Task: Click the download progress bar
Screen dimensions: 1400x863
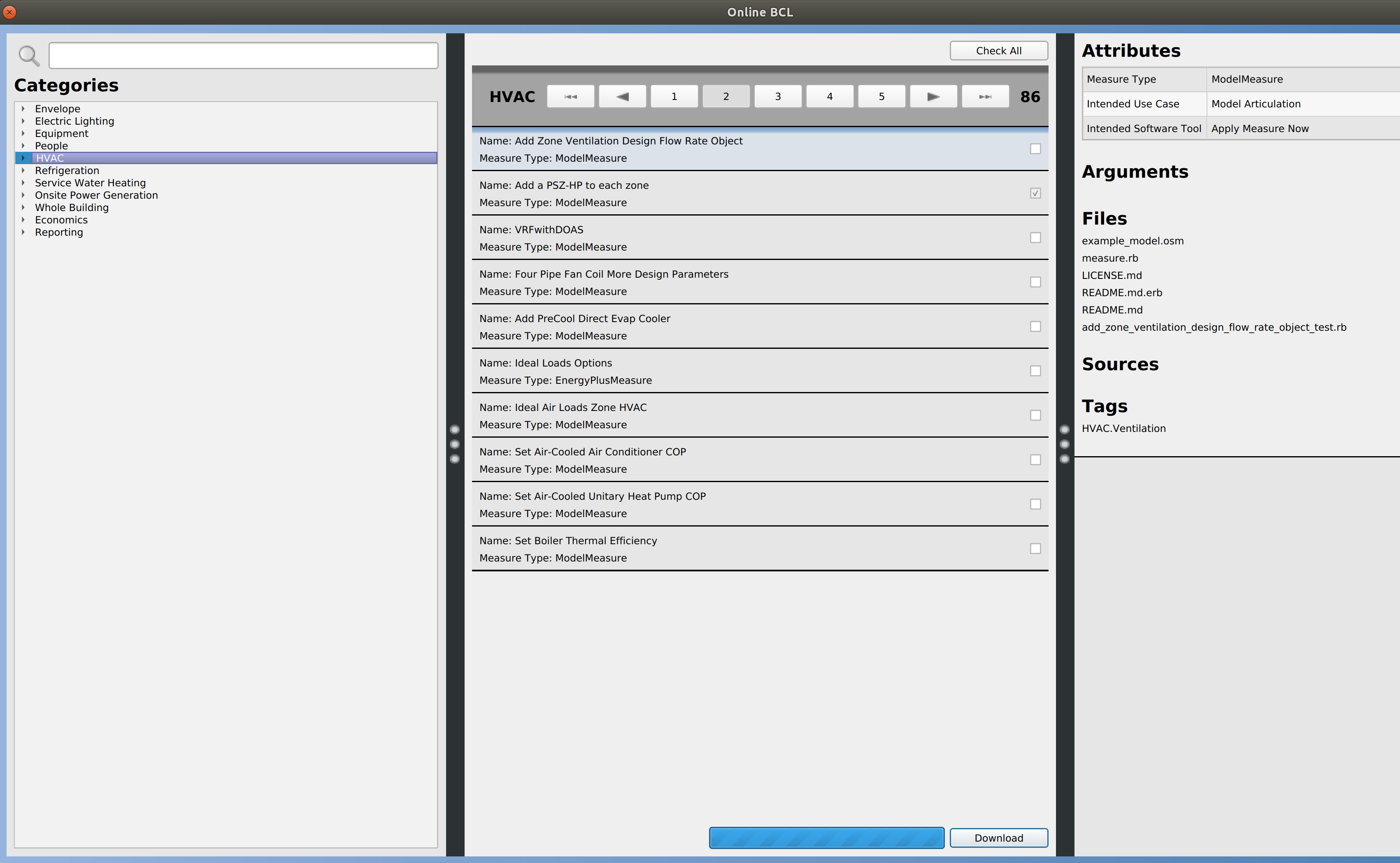Action: point(826,837)
